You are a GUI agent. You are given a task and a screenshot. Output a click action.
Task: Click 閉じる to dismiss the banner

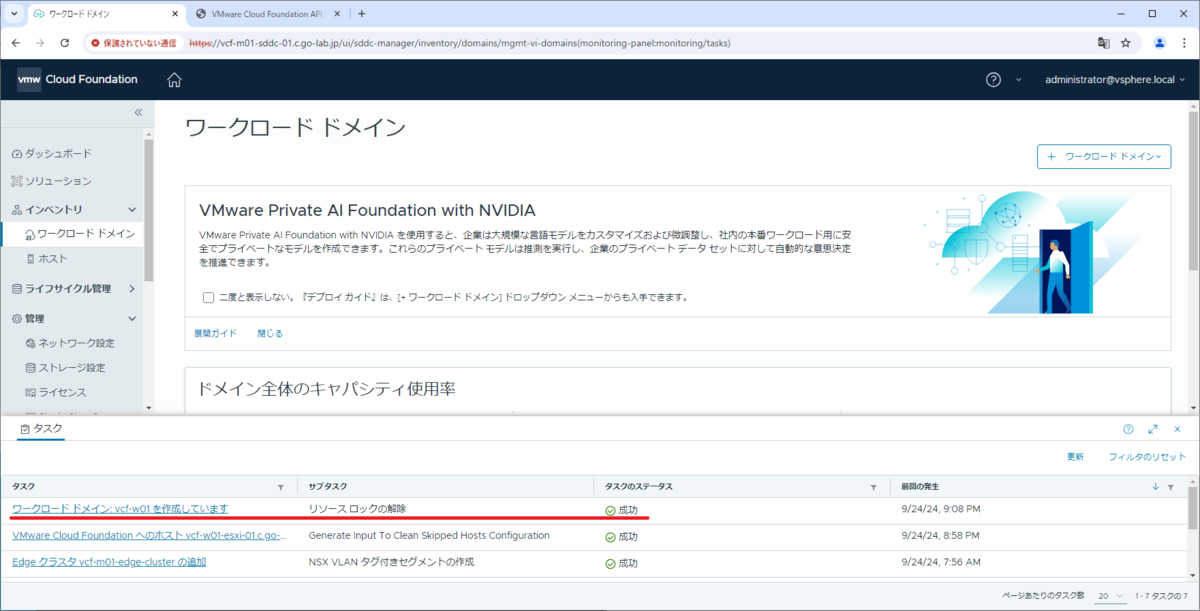click(270, 333)
